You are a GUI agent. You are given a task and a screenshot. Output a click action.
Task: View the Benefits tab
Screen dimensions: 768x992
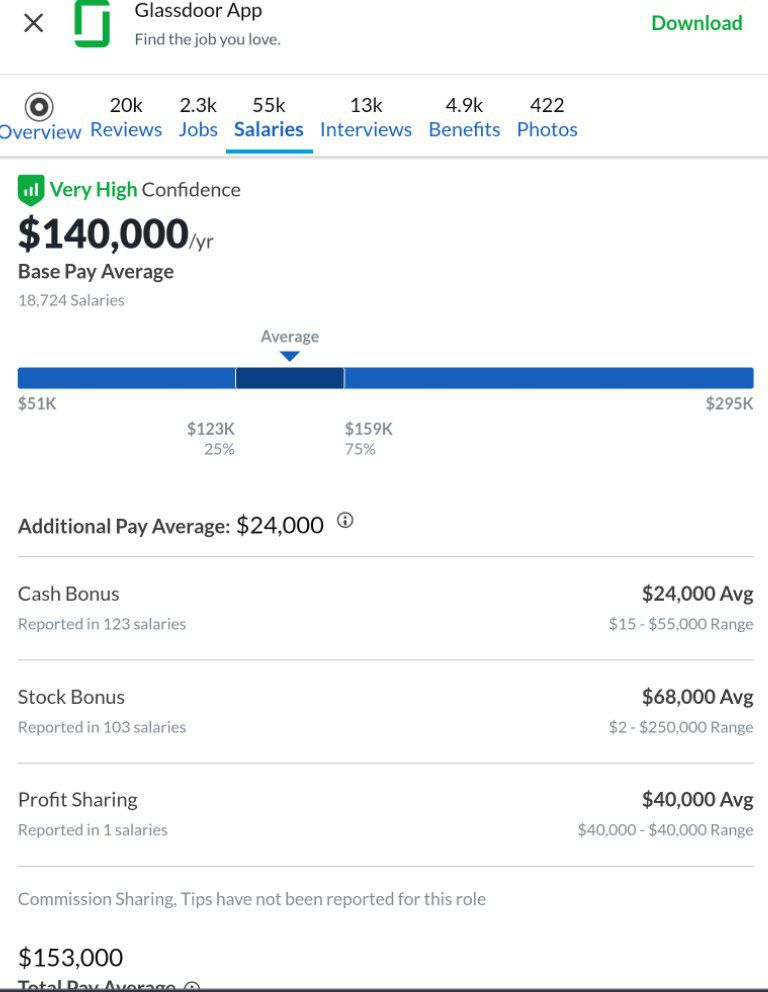pos(464,117)
